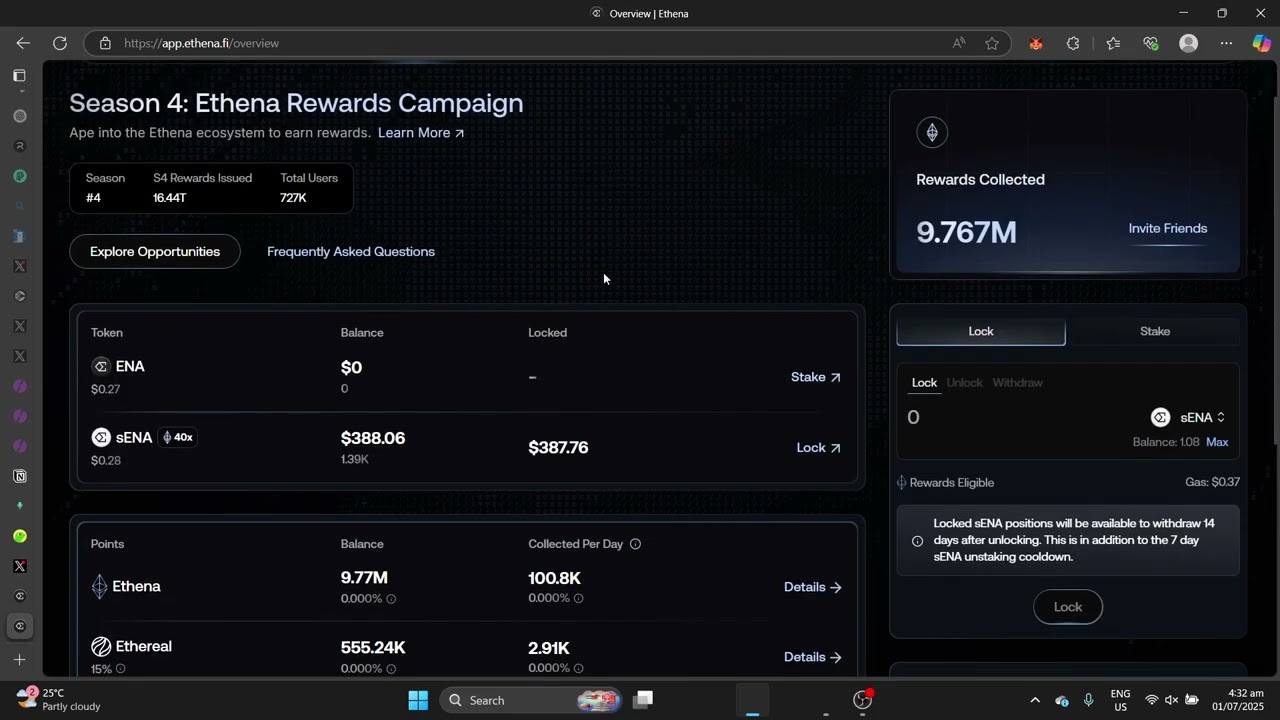Viewport: 1280px width, 720px height.
Task: Switch to the Stake tab
Action: point(1155,331)
